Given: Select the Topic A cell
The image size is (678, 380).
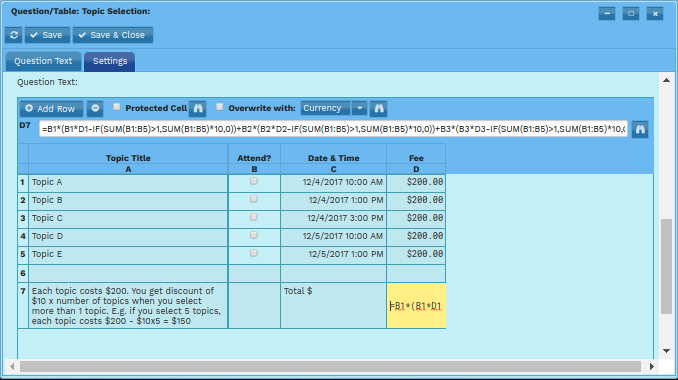Looking at the screenshot, I should pos(128,182).
